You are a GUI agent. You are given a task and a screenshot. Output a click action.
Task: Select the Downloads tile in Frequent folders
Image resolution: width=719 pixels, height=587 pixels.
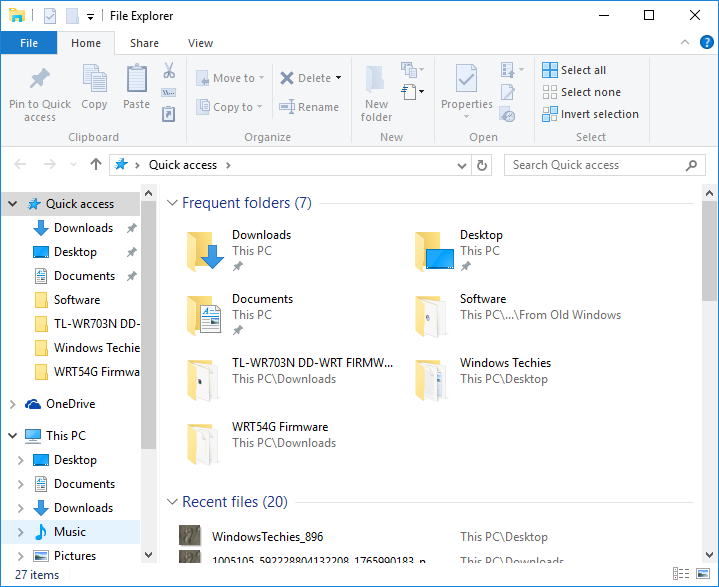[x=240, y=251]
